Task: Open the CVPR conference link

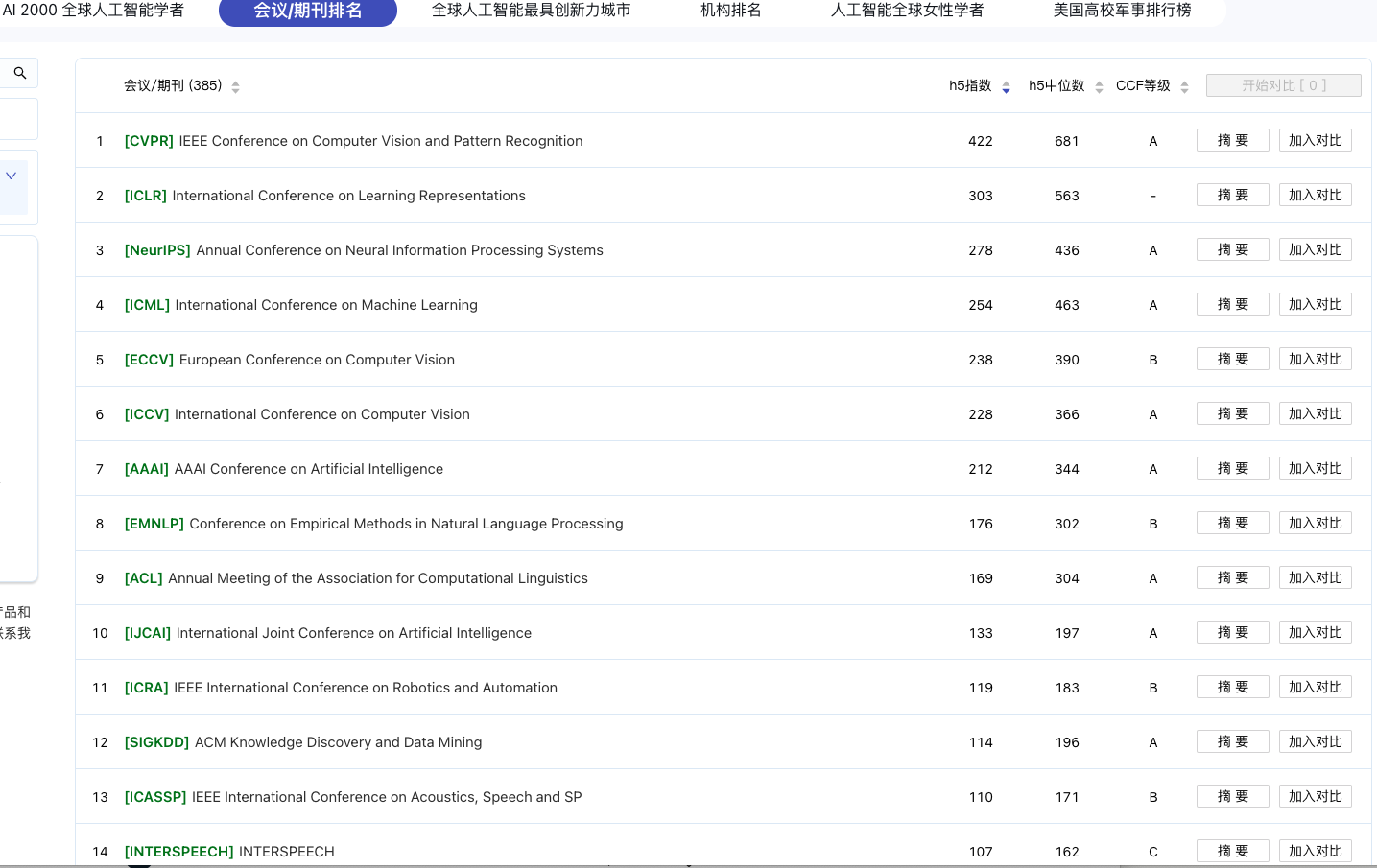Action: [x=149, y=140]
